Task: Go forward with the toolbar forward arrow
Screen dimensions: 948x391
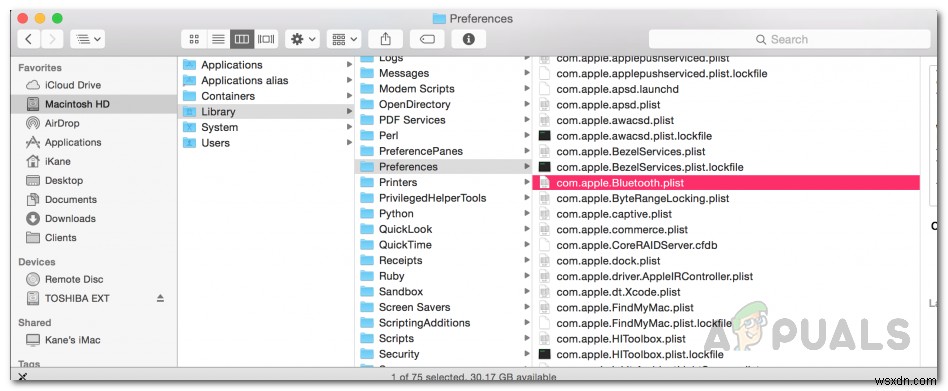Action: tap(52, 39)
